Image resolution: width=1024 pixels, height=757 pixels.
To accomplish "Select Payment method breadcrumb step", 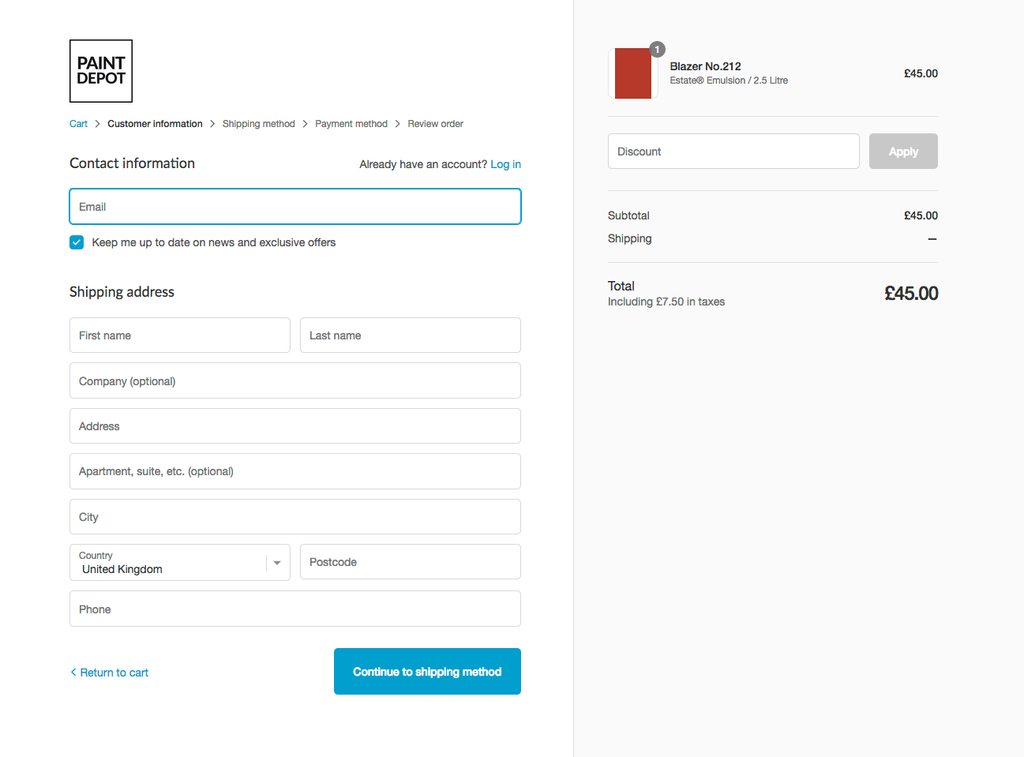I will pyautogui.click(x=351, y=124).
